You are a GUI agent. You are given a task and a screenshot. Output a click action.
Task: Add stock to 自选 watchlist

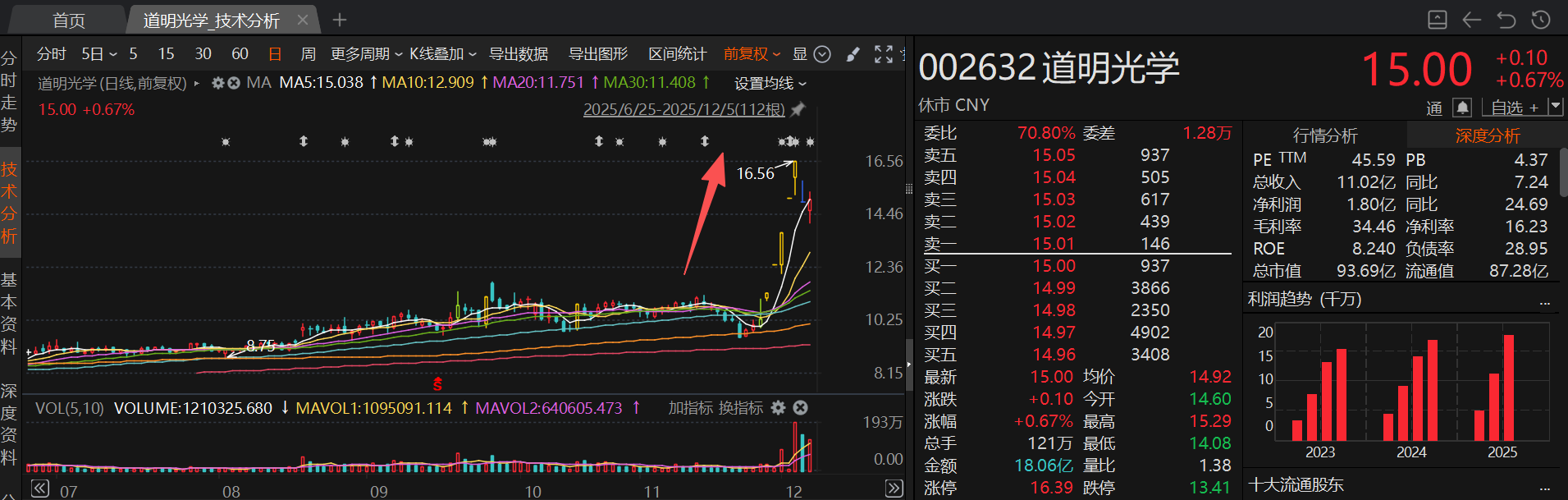point(1514,108)
